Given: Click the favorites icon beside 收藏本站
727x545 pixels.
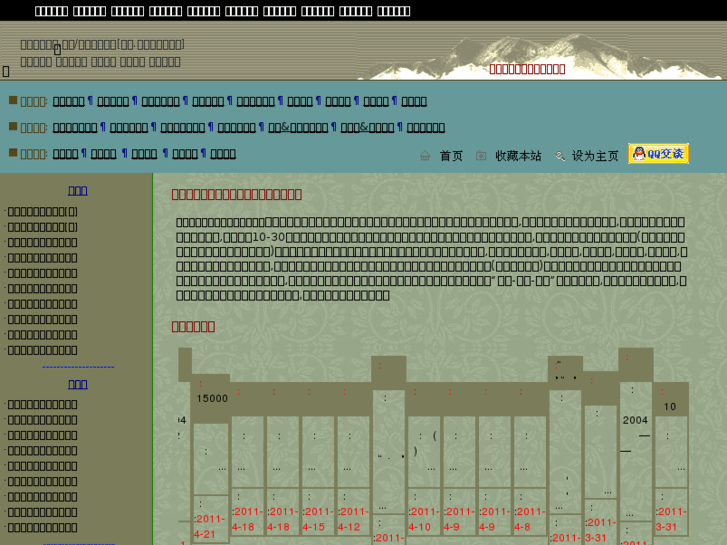Looking at the screenshot, I should [481, 156].
